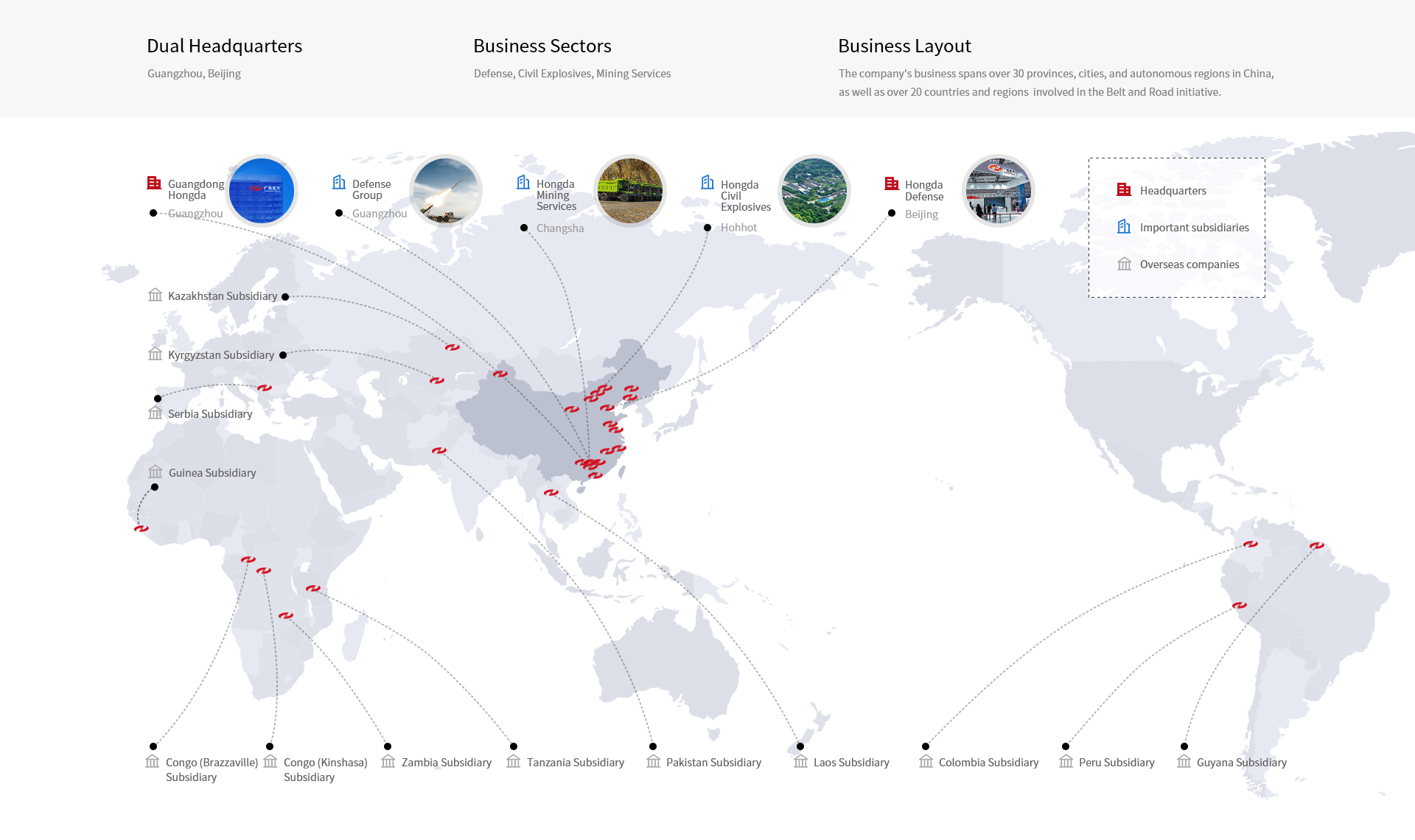Select the Pakistan Subsidiary label
This screenshot has width=1415, height=840.
coord(713,763)
